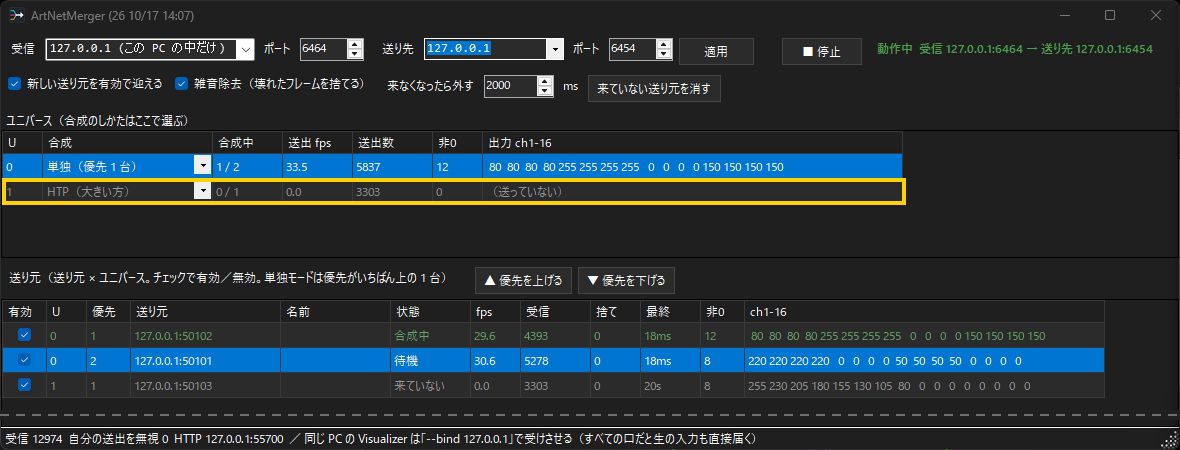
Task: Click the timeout field 2000 ms
Action: (x=511, y=86)
